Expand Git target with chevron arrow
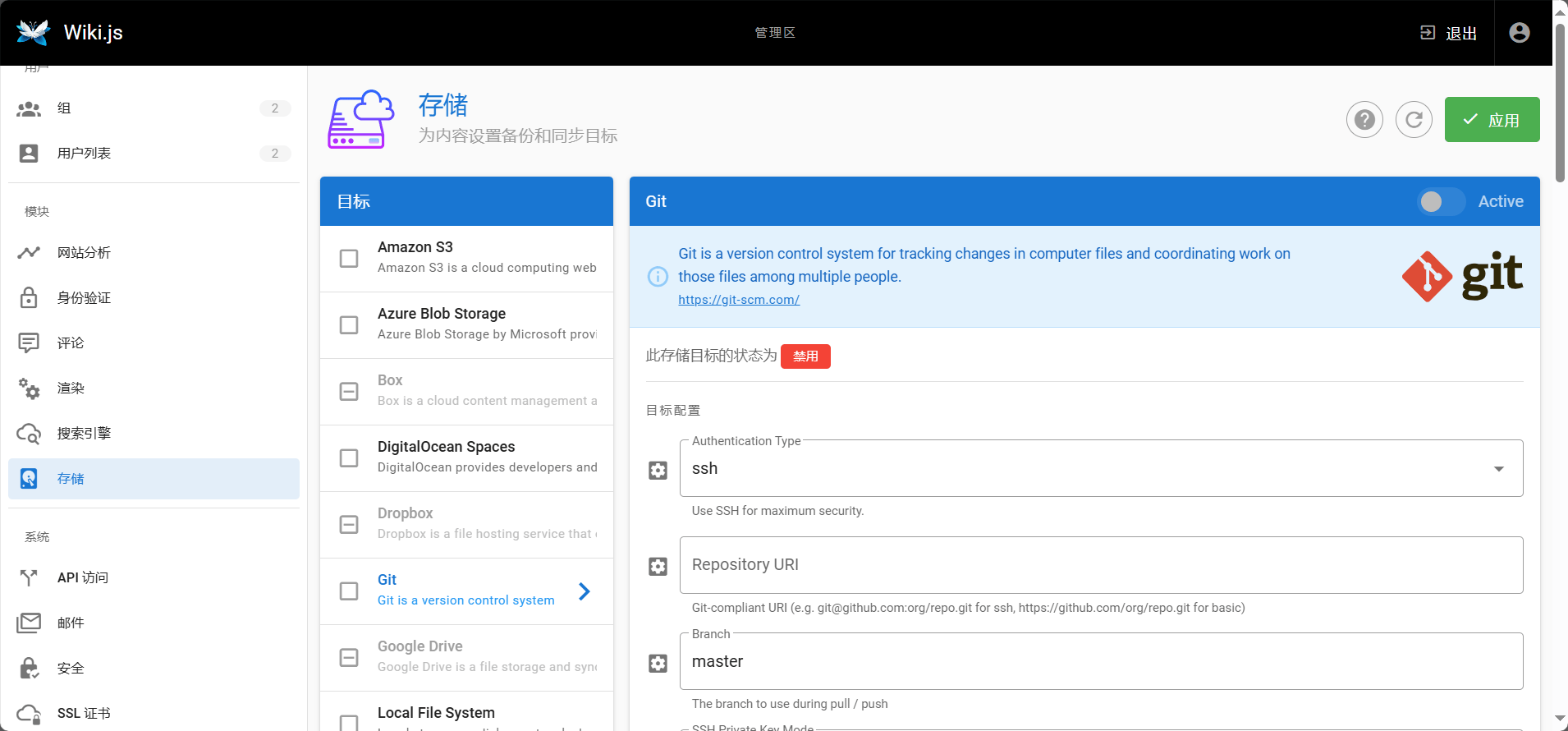Screen dimensions: 1568x731 pyautogui.click(x=584, y=591)
